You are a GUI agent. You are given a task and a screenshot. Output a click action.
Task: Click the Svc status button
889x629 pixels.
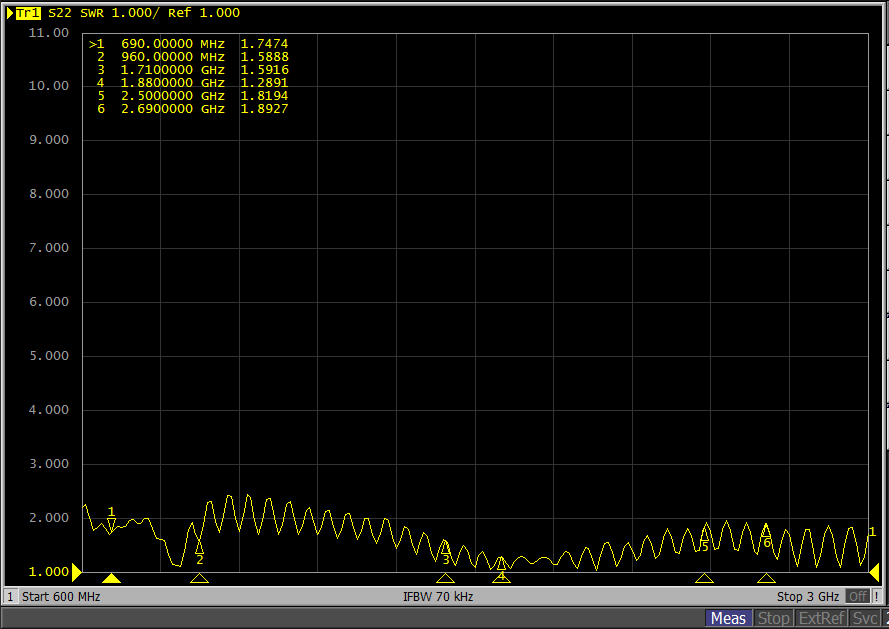(865, 618)
